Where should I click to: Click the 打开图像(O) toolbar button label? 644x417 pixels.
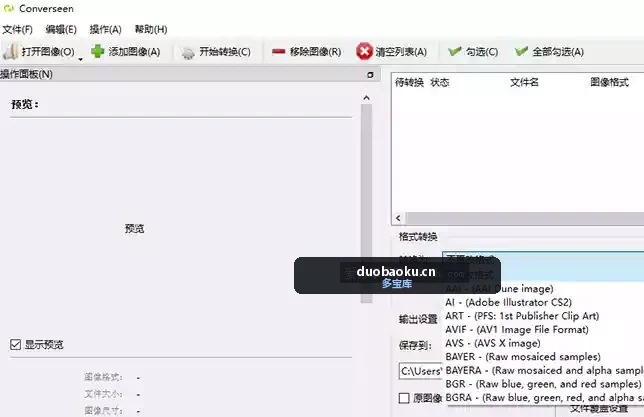tap(48, 52)
